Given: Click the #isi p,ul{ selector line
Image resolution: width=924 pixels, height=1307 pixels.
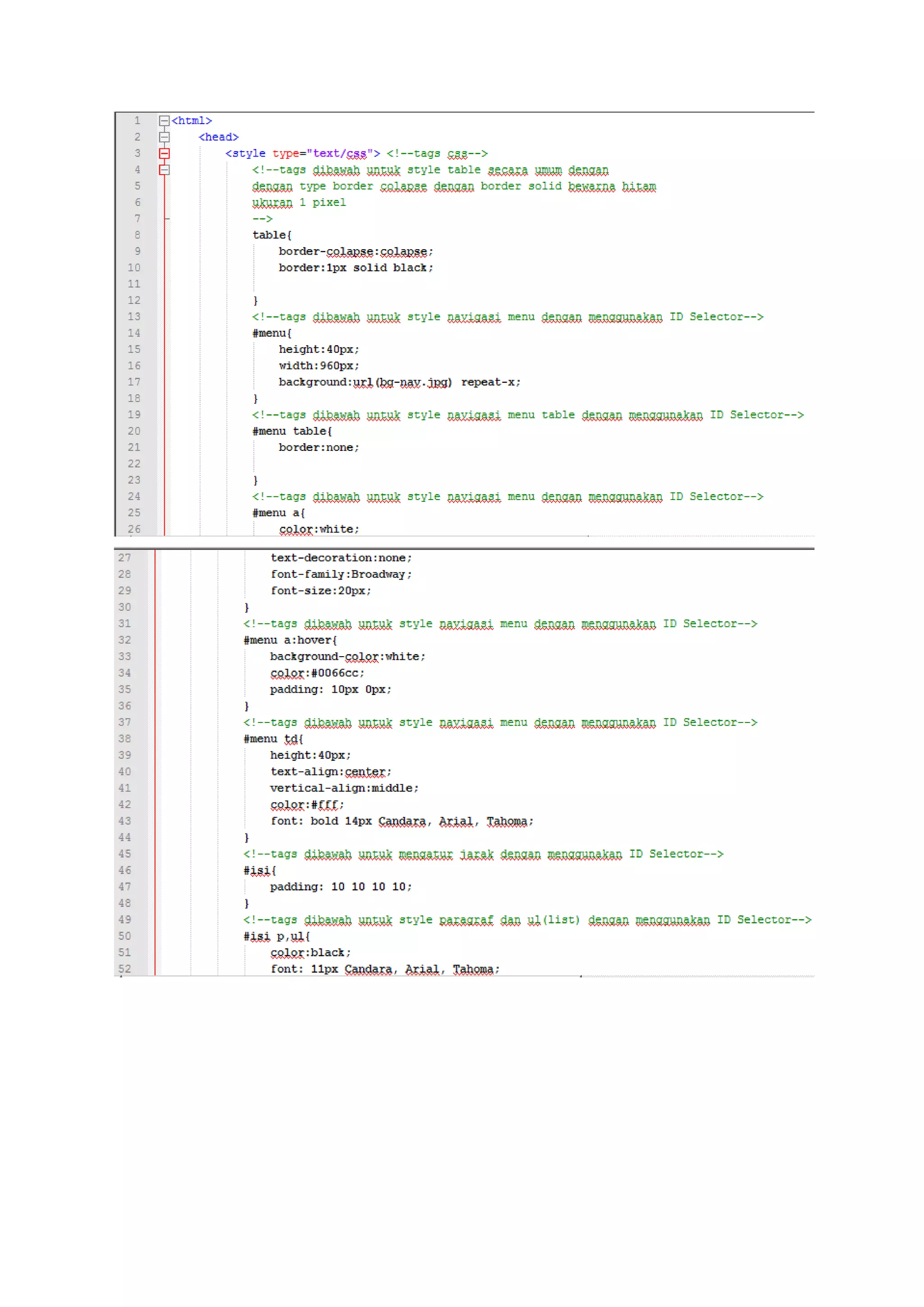Looking at the screenshot, I should [277, 936].
